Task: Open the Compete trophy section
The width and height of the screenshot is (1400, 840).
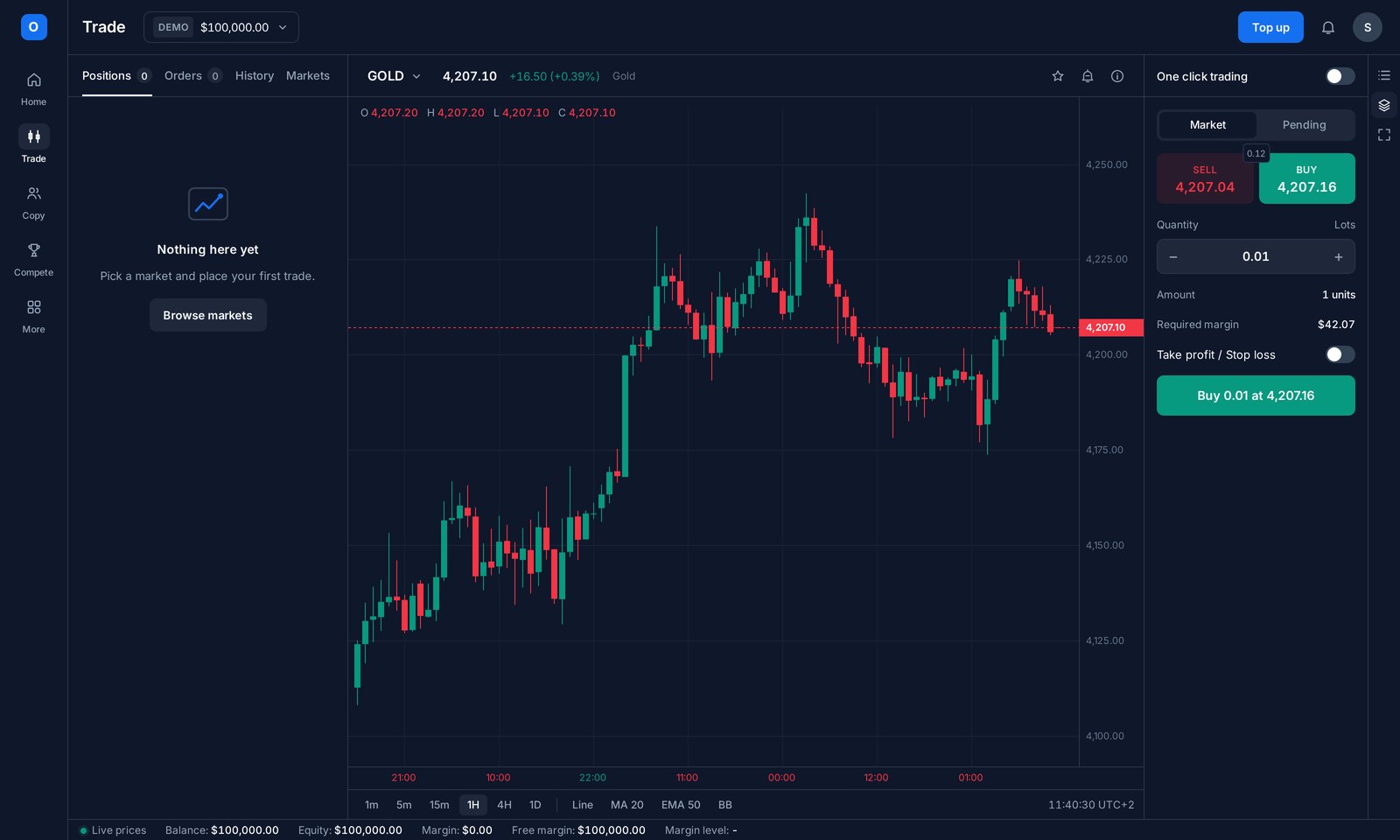Action: [33, 260]
